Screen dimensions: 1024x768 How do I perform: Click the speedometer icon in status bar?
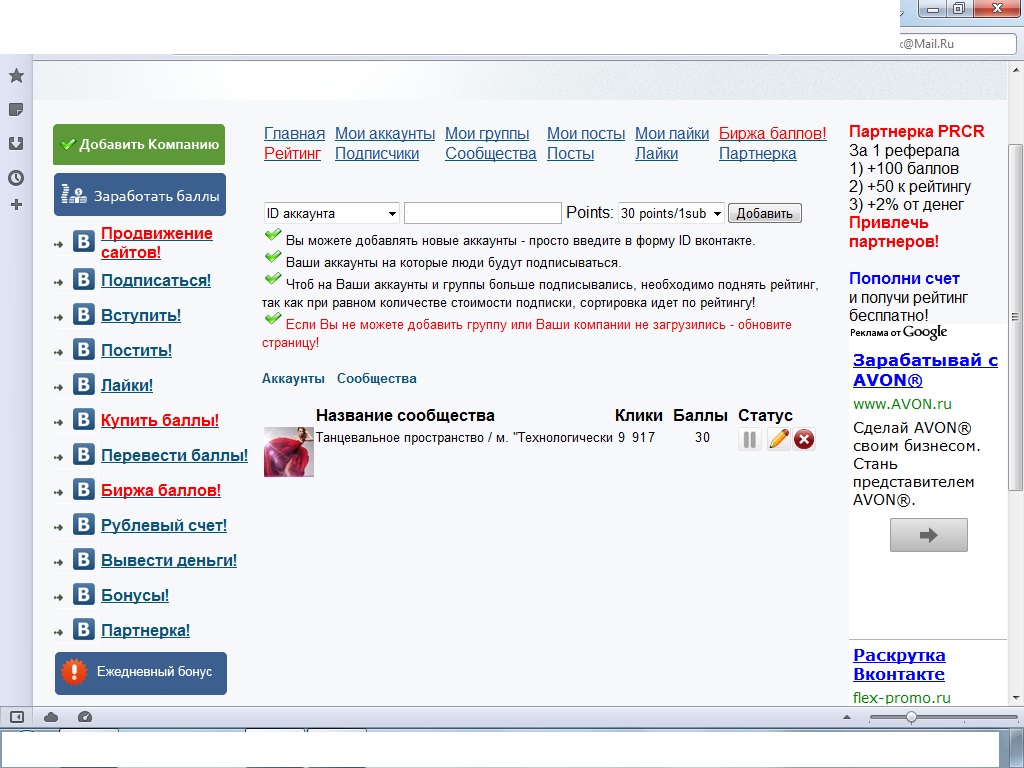pos(85,717)
